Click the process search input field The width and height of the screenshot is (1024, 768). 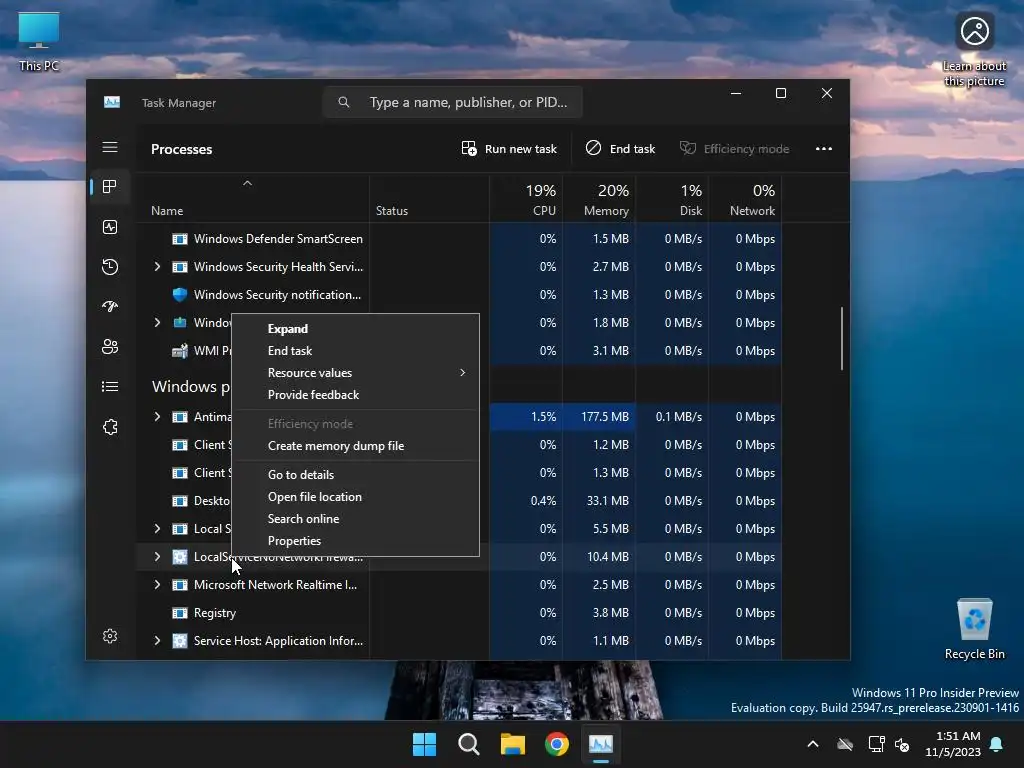tap(452, 103)
